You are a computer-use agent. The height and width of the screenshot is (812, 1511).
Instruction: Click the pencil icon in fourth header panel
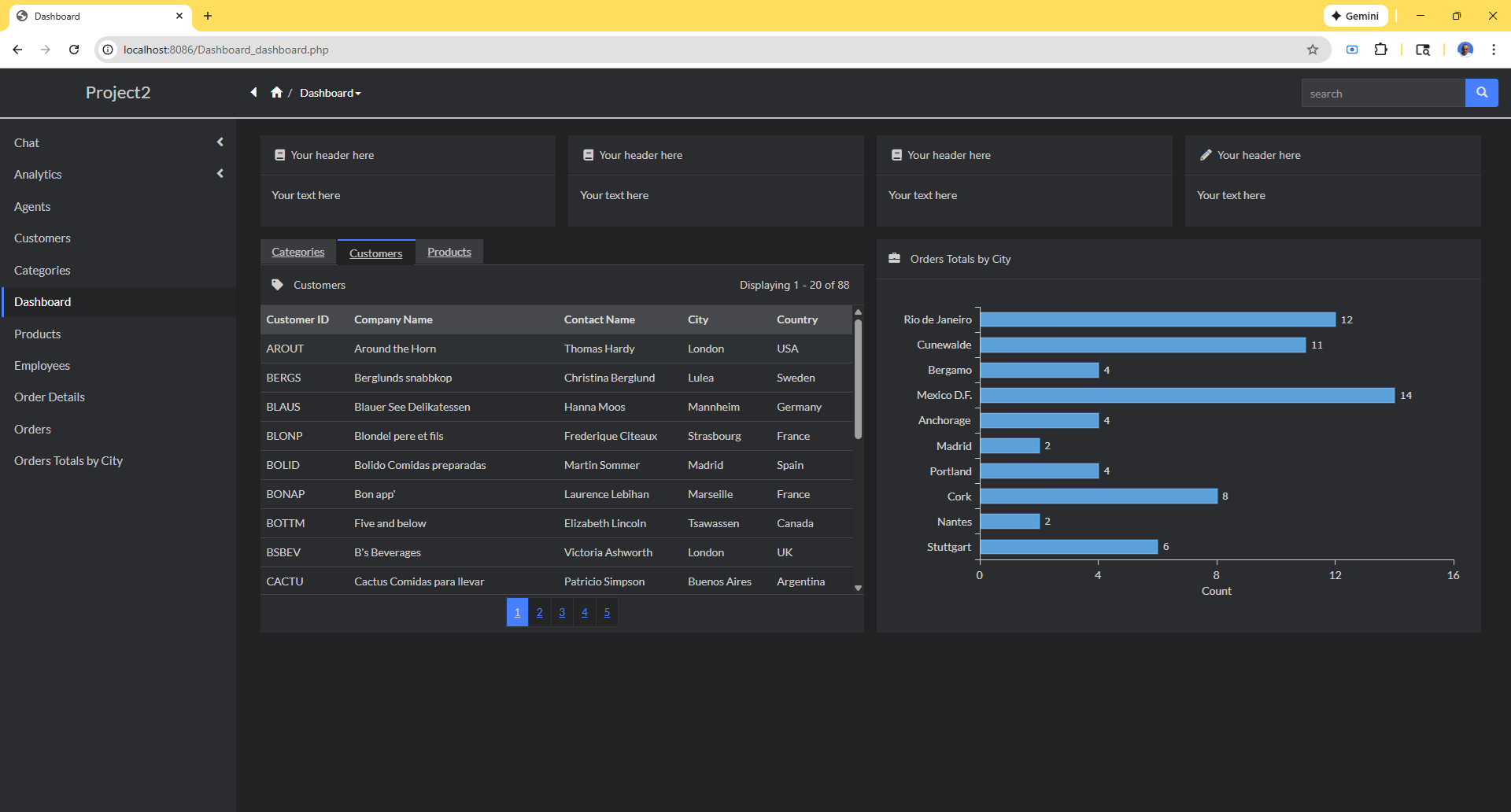(x=1205, y=155)
